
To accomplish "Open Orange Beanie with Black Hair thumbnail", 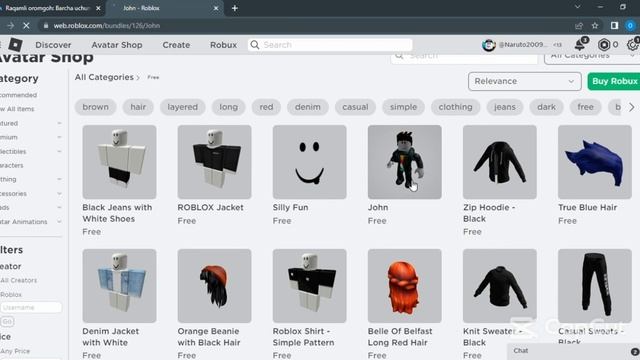I will tap(214, 286).
